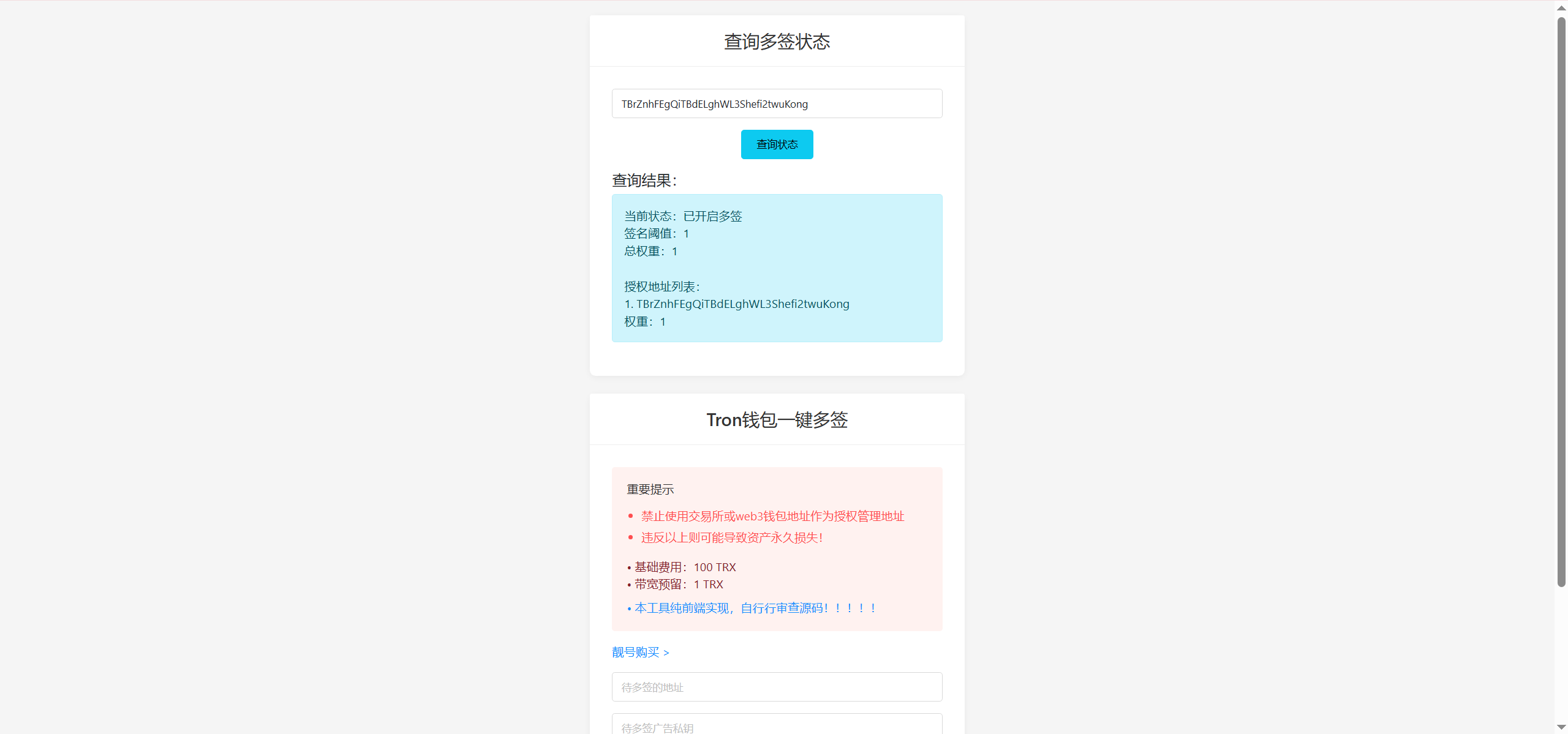The width and height of the screenshot is (1568, 734).
Task: Click the 违反以上则可能导致资产永久损失 warning
Action: (x=731, y=537)
